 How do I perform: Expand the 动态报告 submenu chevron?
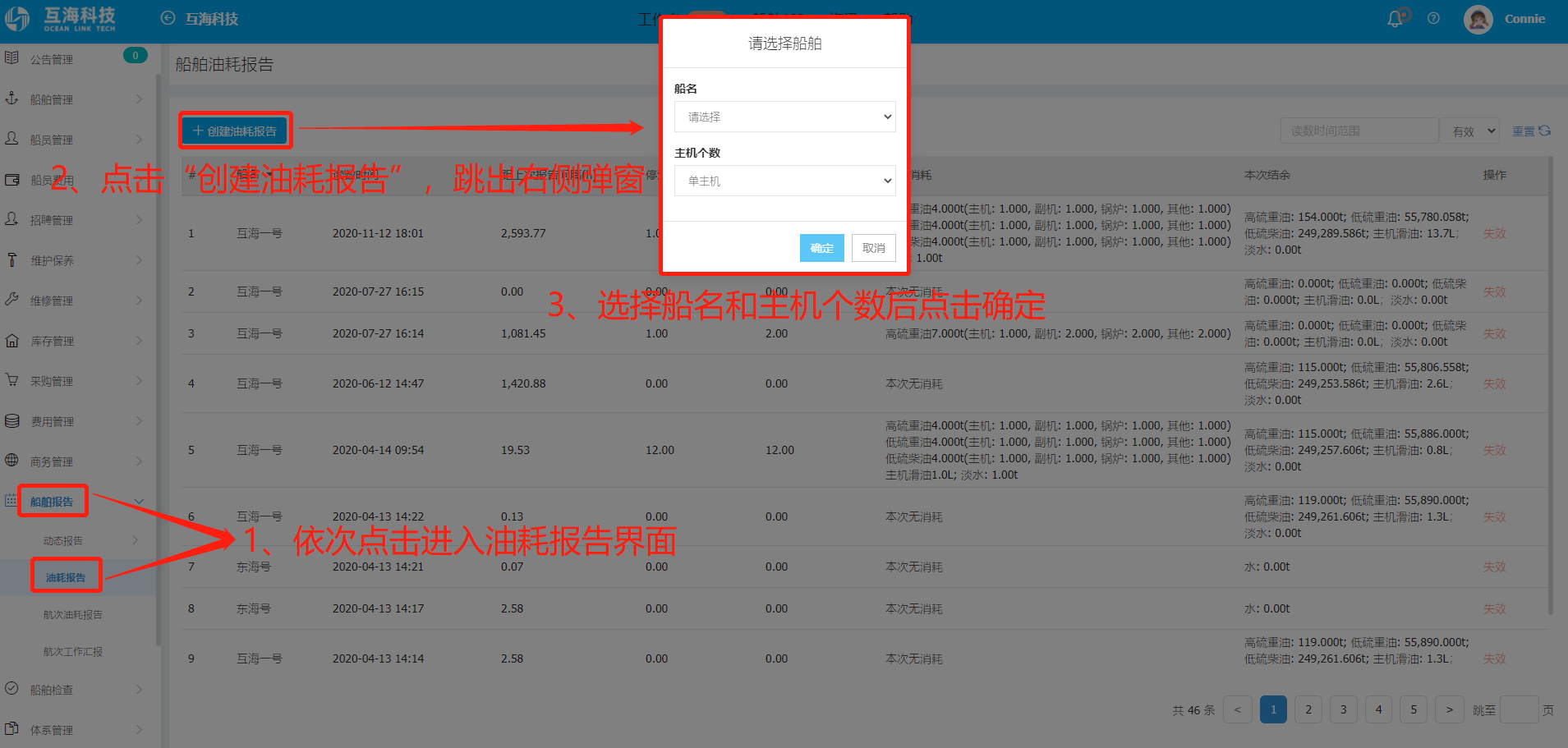(135, 540)
